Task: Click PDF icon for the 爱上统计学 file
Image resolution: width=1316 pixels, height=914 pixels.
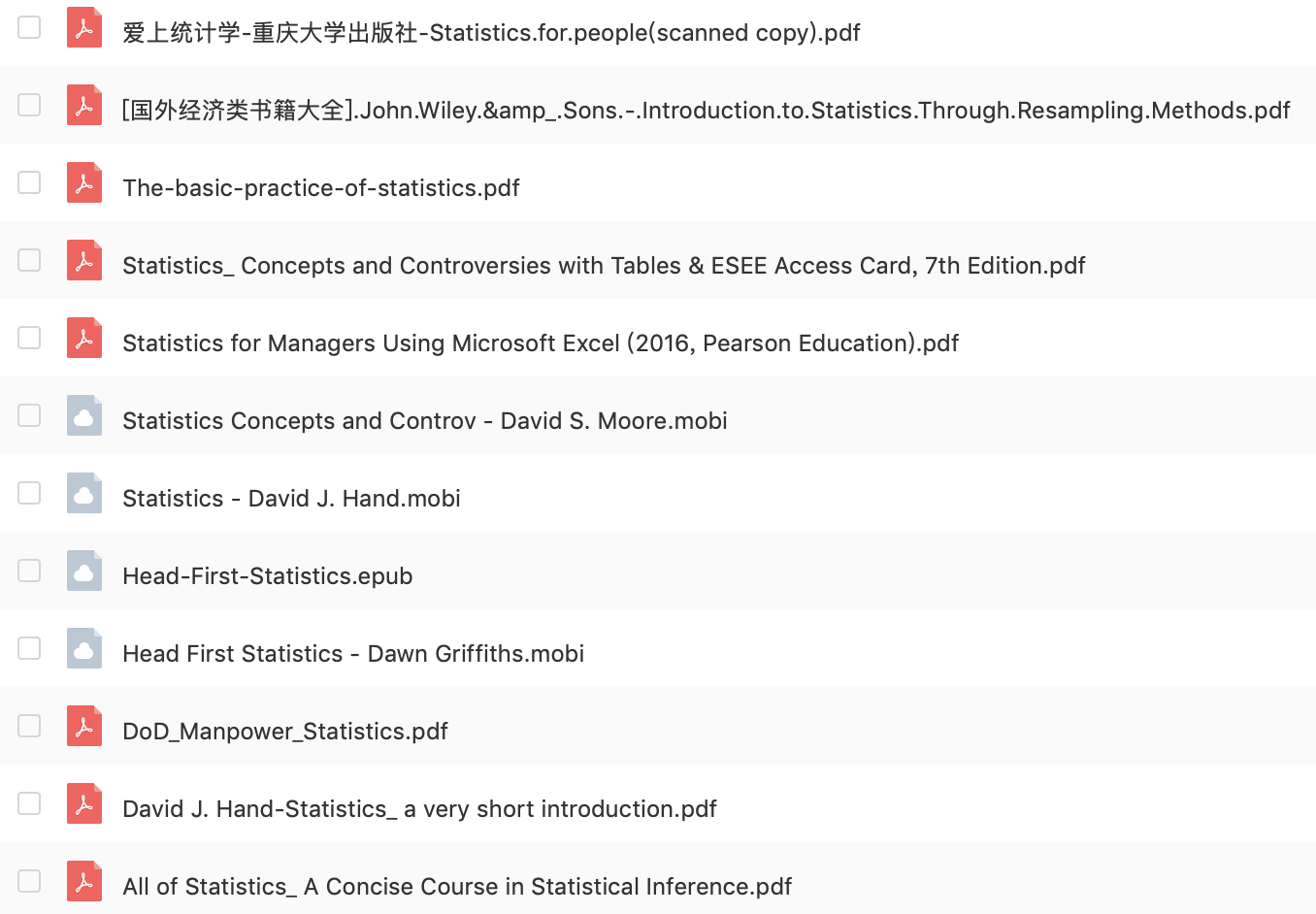Action: click(84, 27)
